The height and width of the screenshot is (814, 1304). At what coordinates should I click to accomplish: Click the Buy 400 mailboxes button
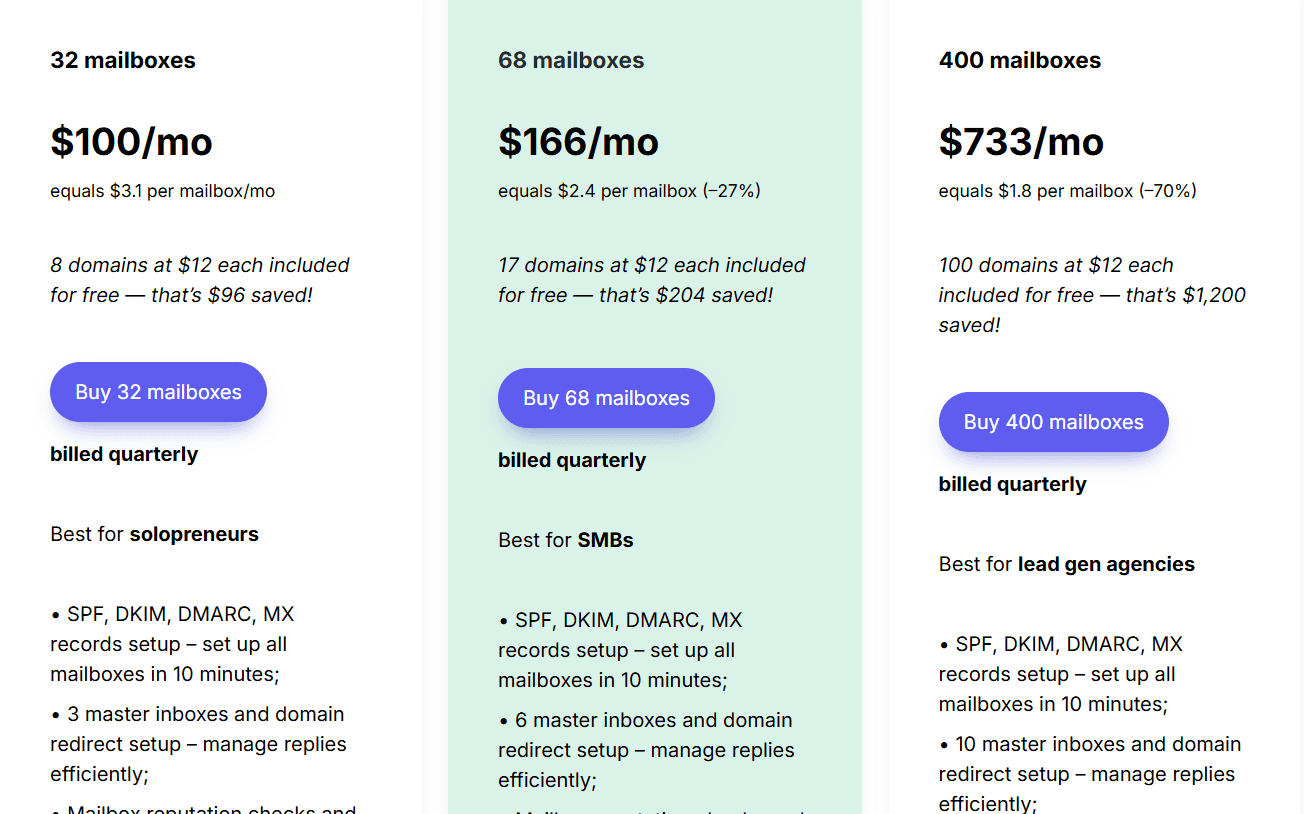tap(1053, 422)
